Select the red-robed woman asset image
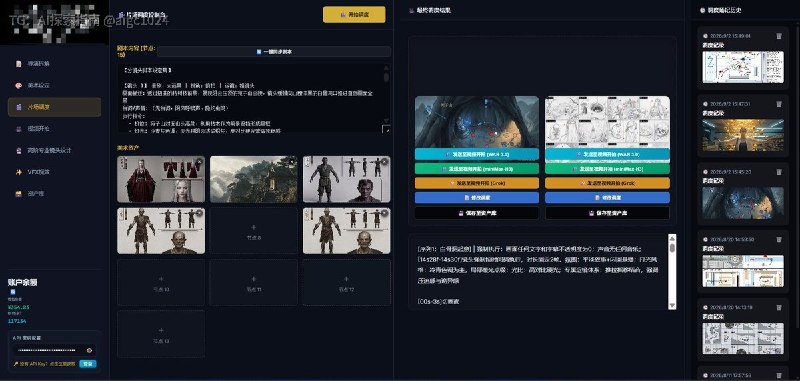The width and height of the screenshot is (800, 381). pyautogui.click(x=161, y=179)
